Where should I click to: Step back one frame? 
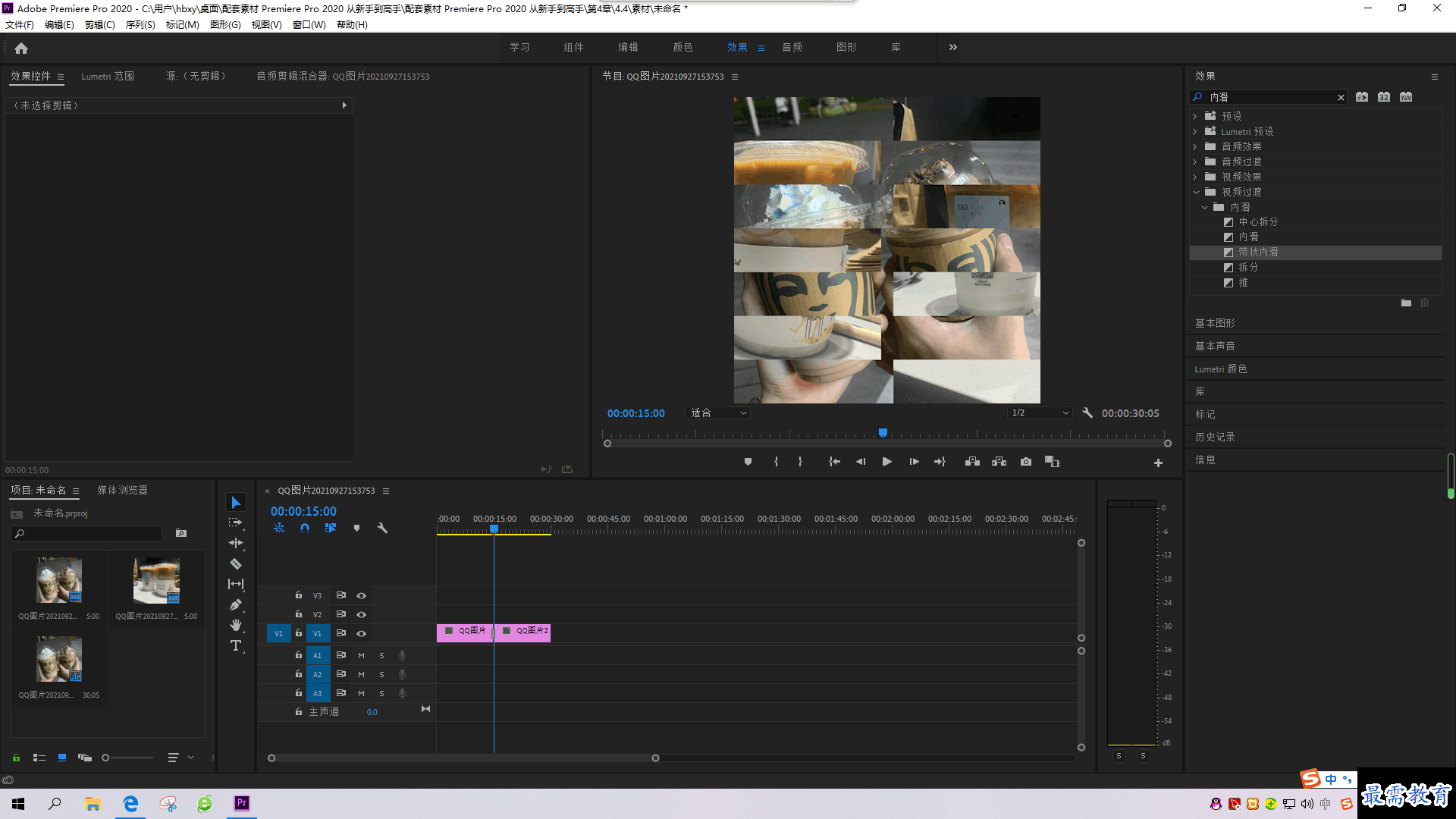861,461
